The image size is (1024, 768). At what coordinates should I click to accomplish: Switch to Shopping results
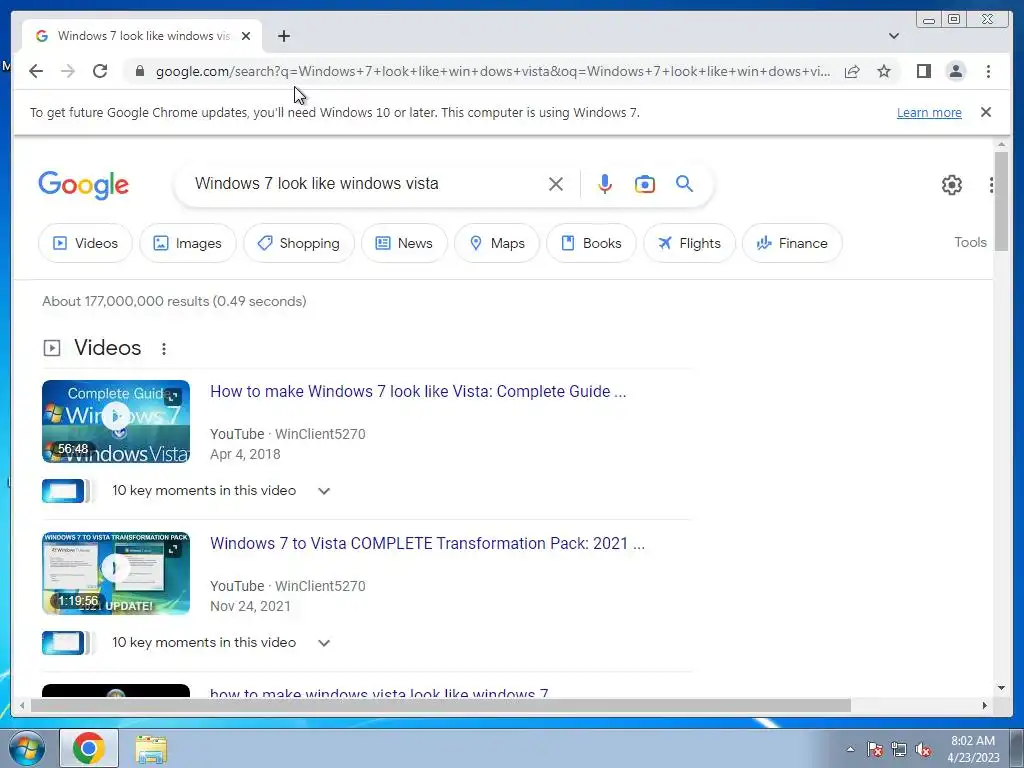[x=298, y=243]
